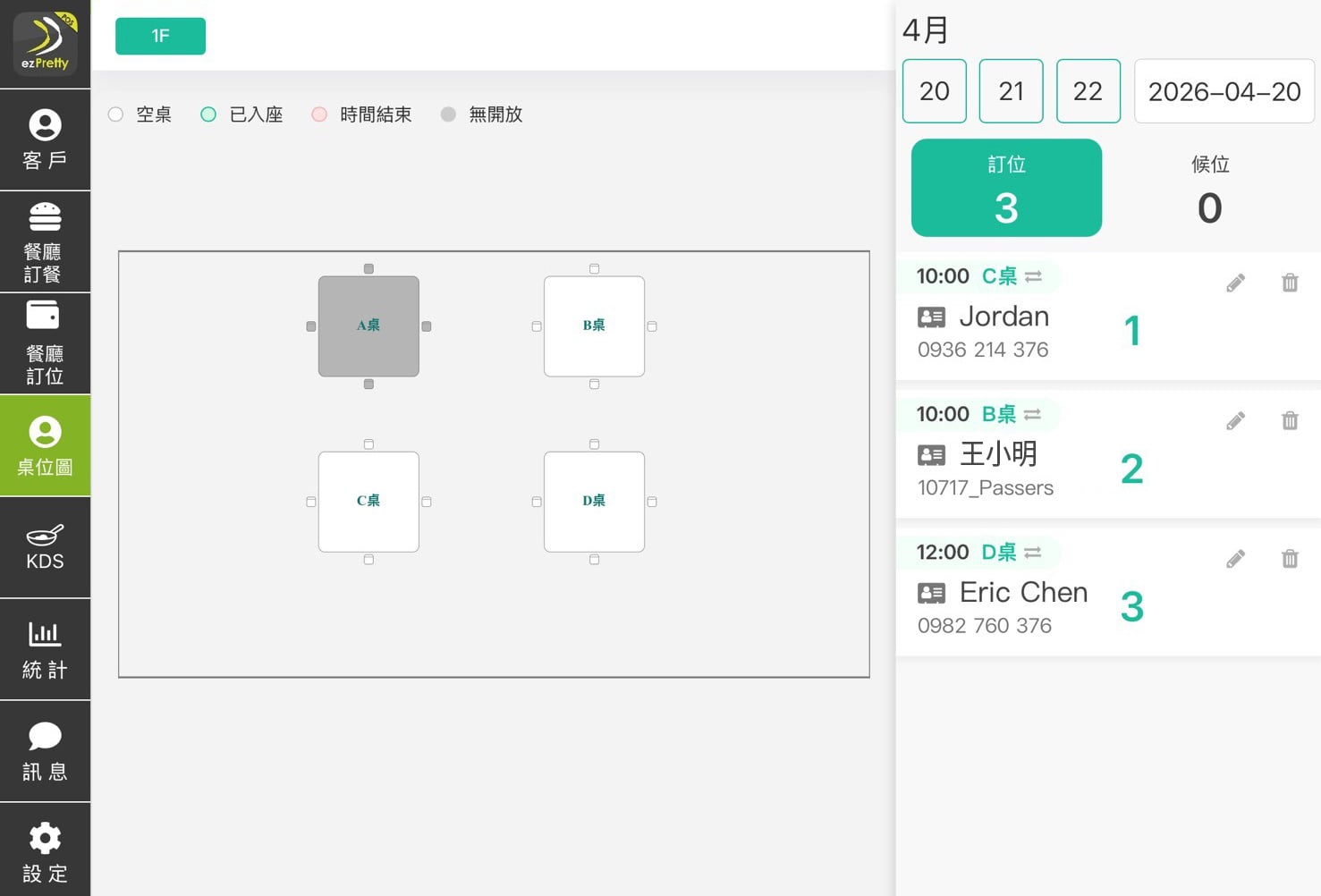Switch to the 候位 waiting list tab

click(x=1209, y=189)
